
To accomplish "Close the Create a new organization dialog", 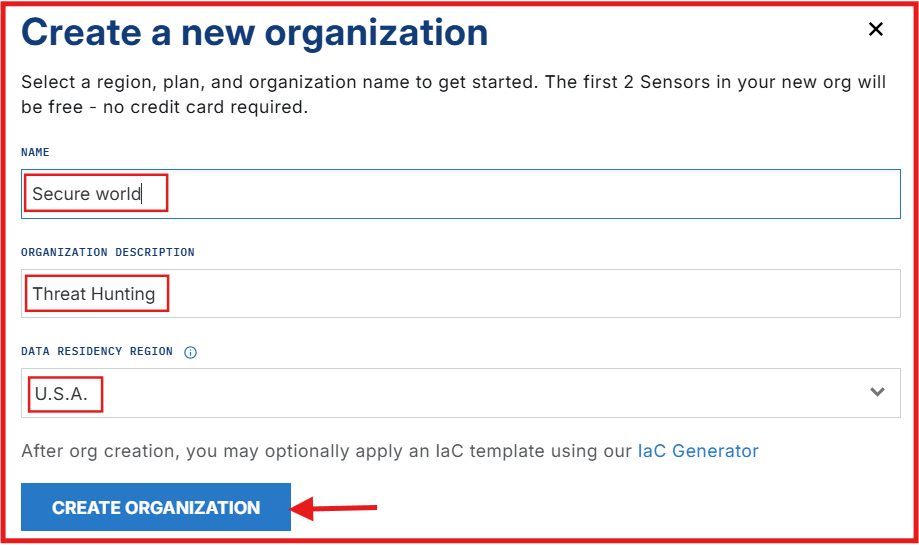I will coord(876,30).
